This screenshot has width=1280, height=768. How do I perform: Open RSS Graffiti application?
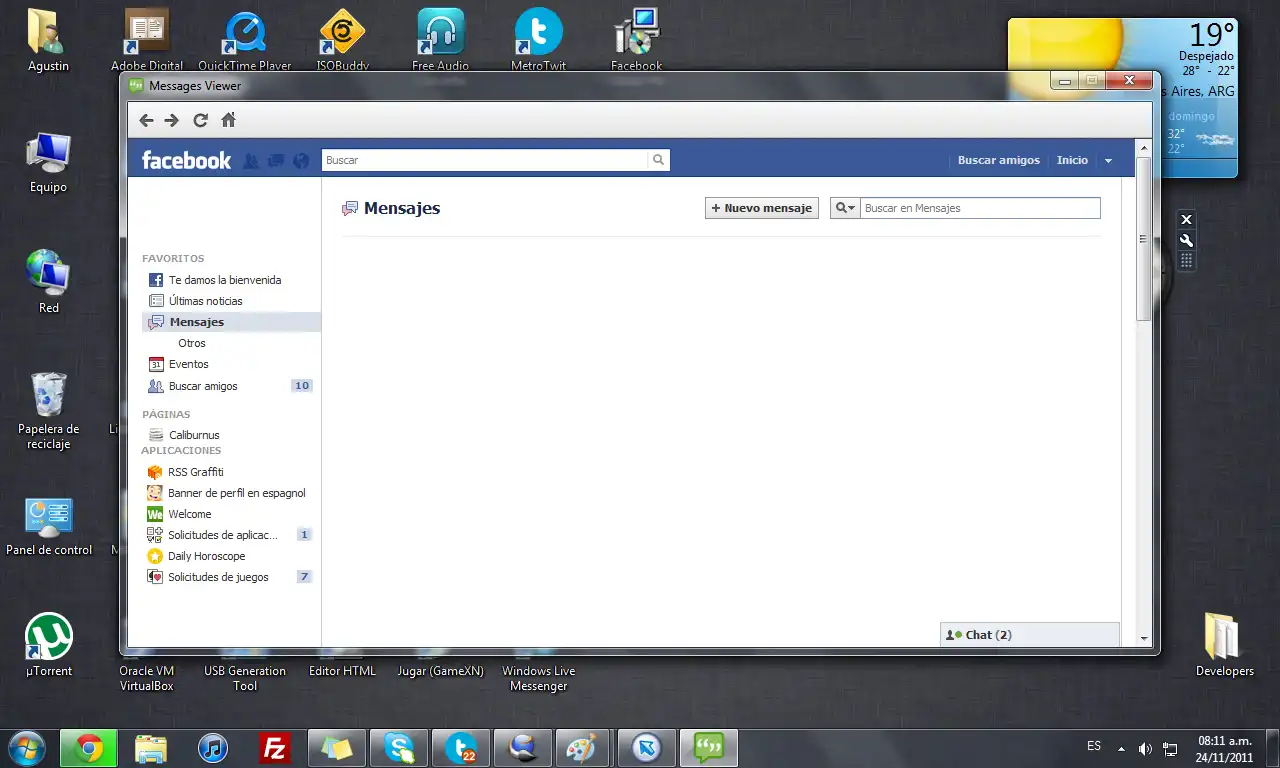195,472
